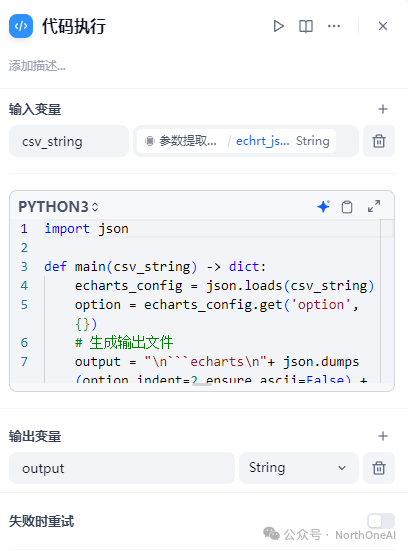Toggle the 失败时重试 retry switch
Viewport: 408px width, 551px height.
[381, 521]
